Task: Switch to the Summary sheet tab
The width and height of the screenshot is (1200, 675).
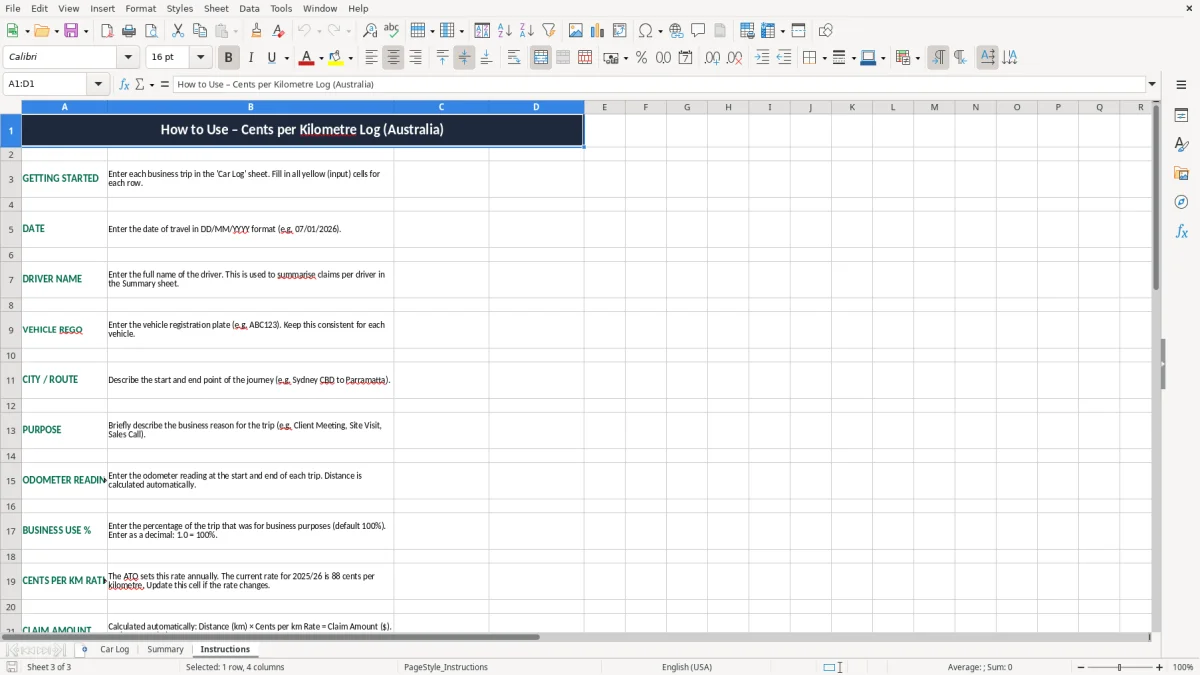Action: [165, 649]
